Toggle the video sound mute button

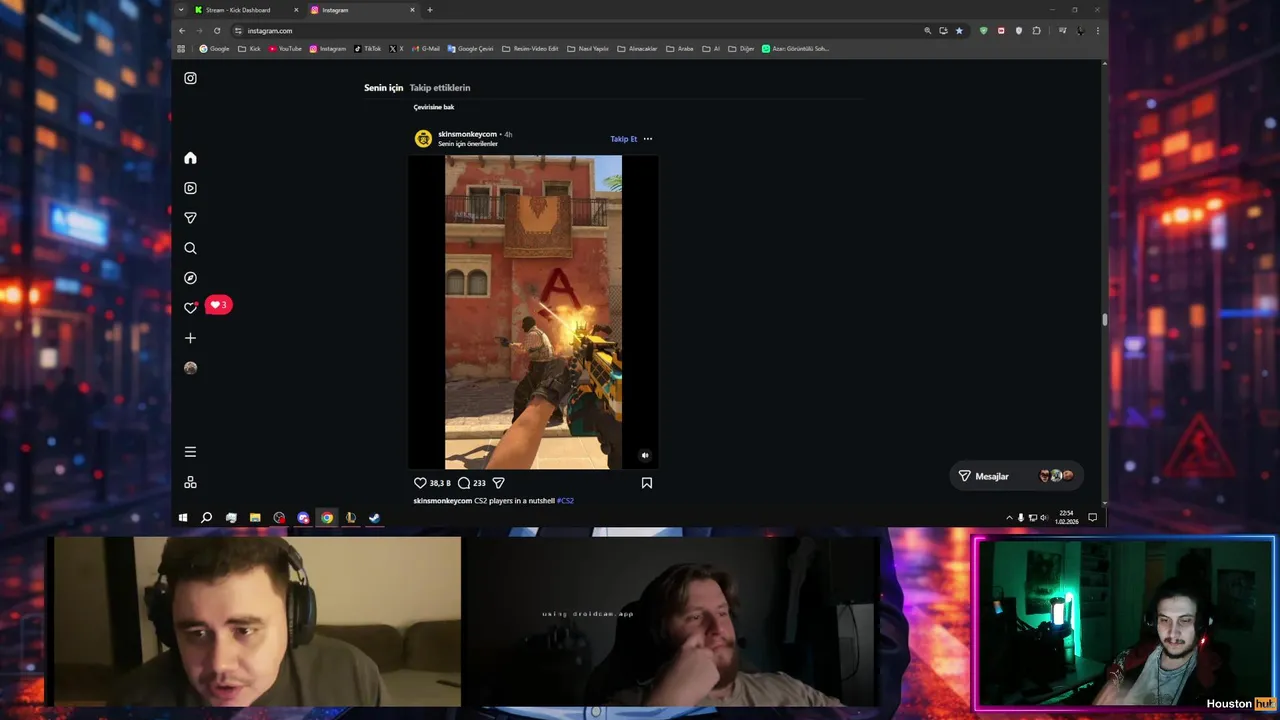point(645,455)
